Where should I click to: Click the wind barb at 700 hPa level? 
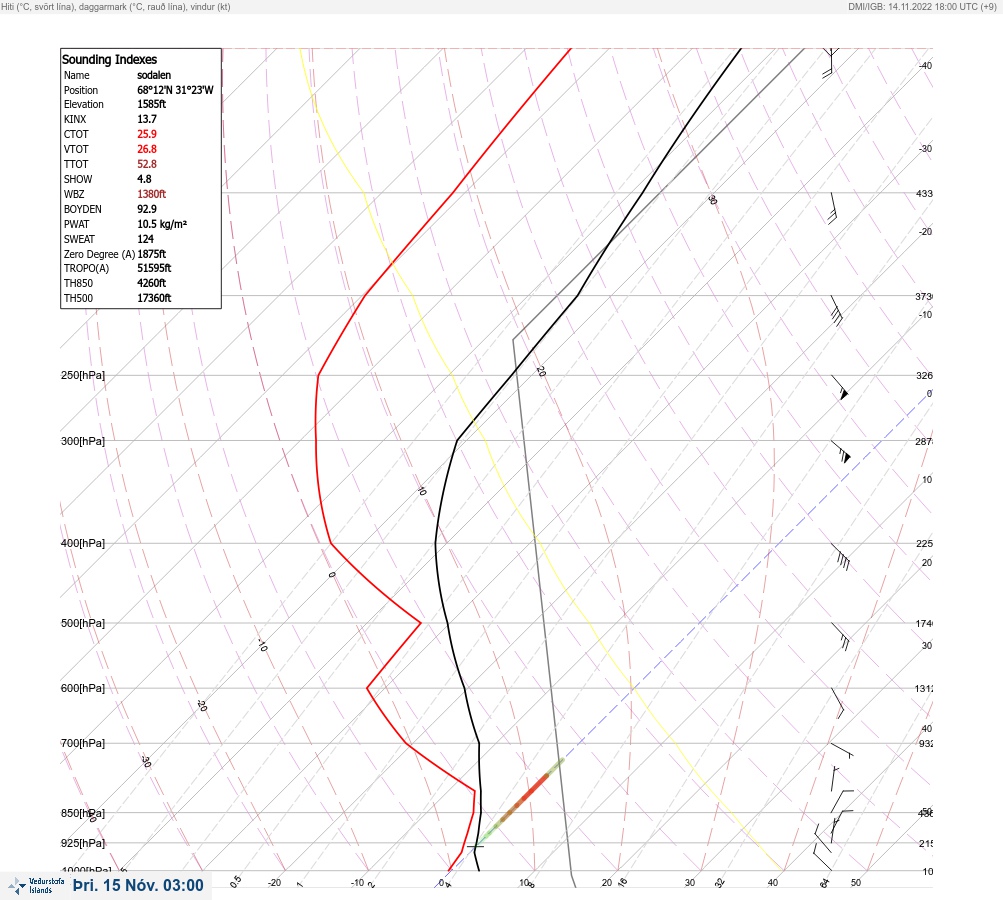[842, 750]
